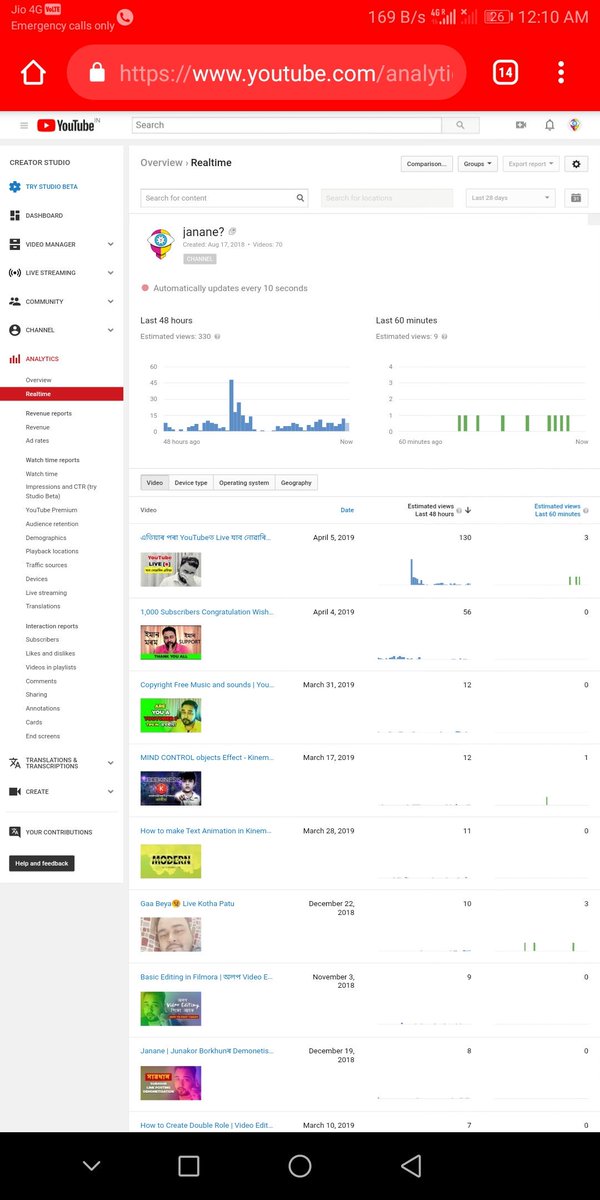
Task: Open the date range calendar icon
Action: 575,198
